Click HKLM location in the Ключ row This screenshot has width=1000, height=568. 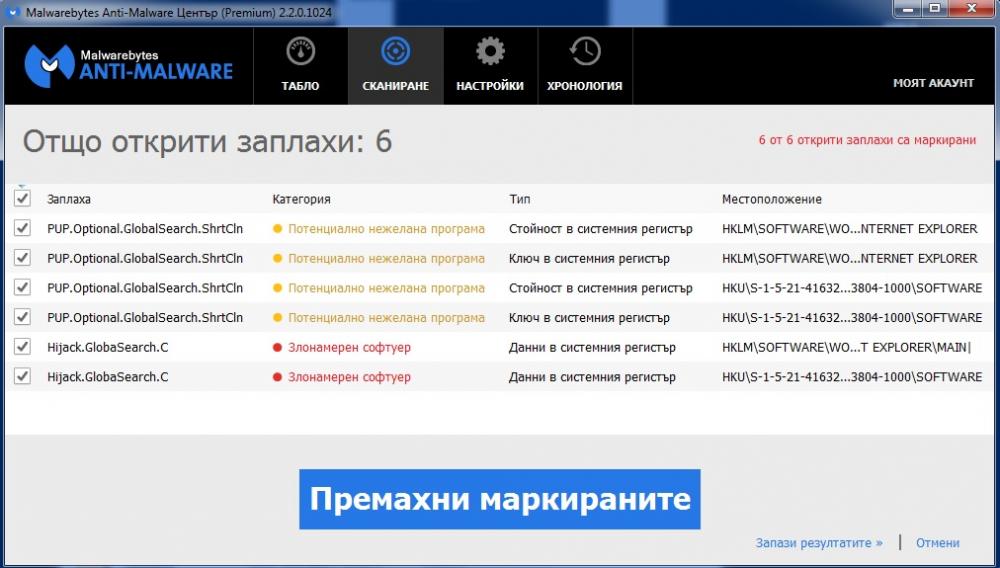[849, 258]
